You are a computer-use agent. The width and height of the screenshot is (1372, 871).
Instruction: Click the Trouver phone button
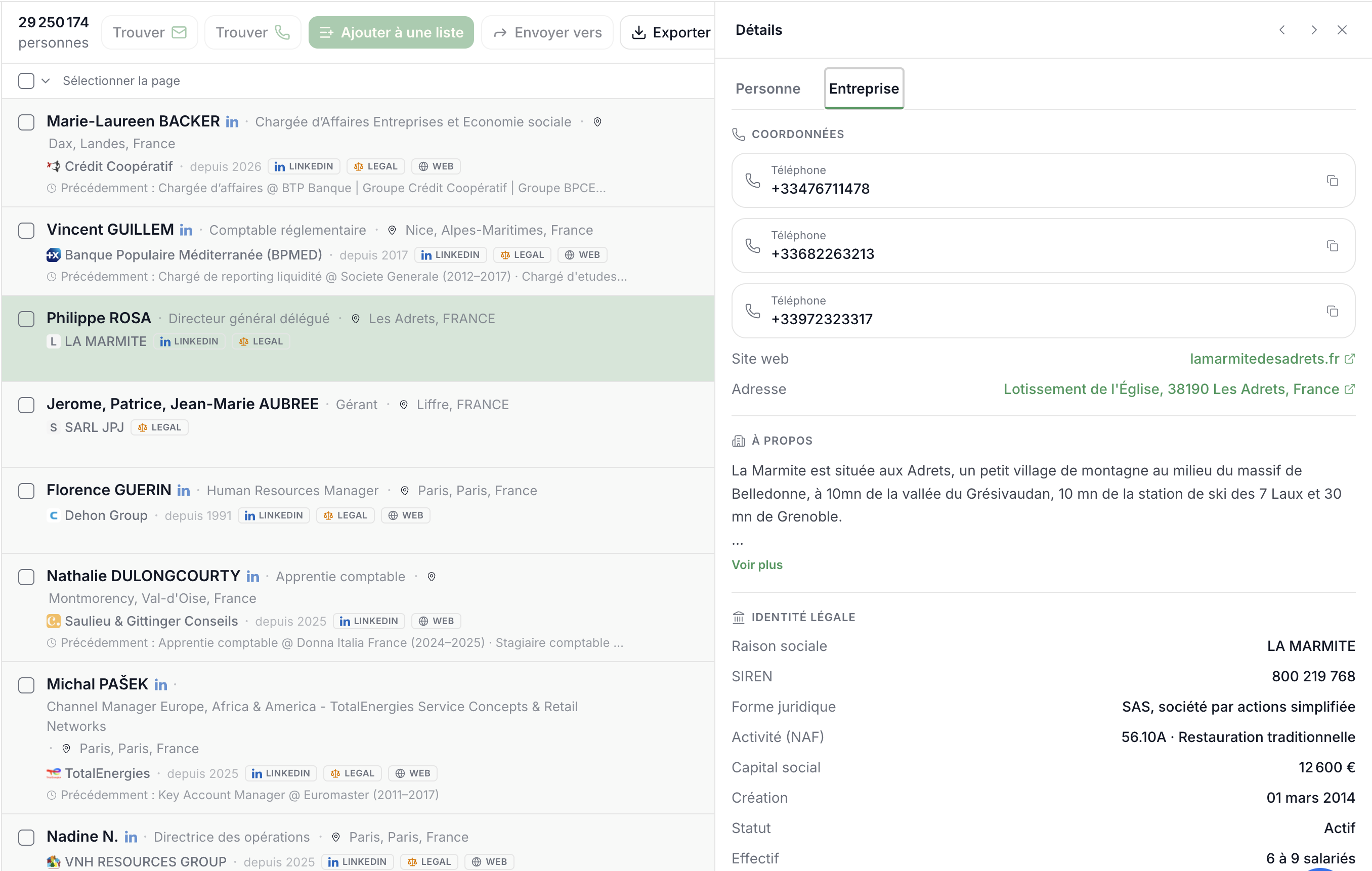[x=252, y=32]
